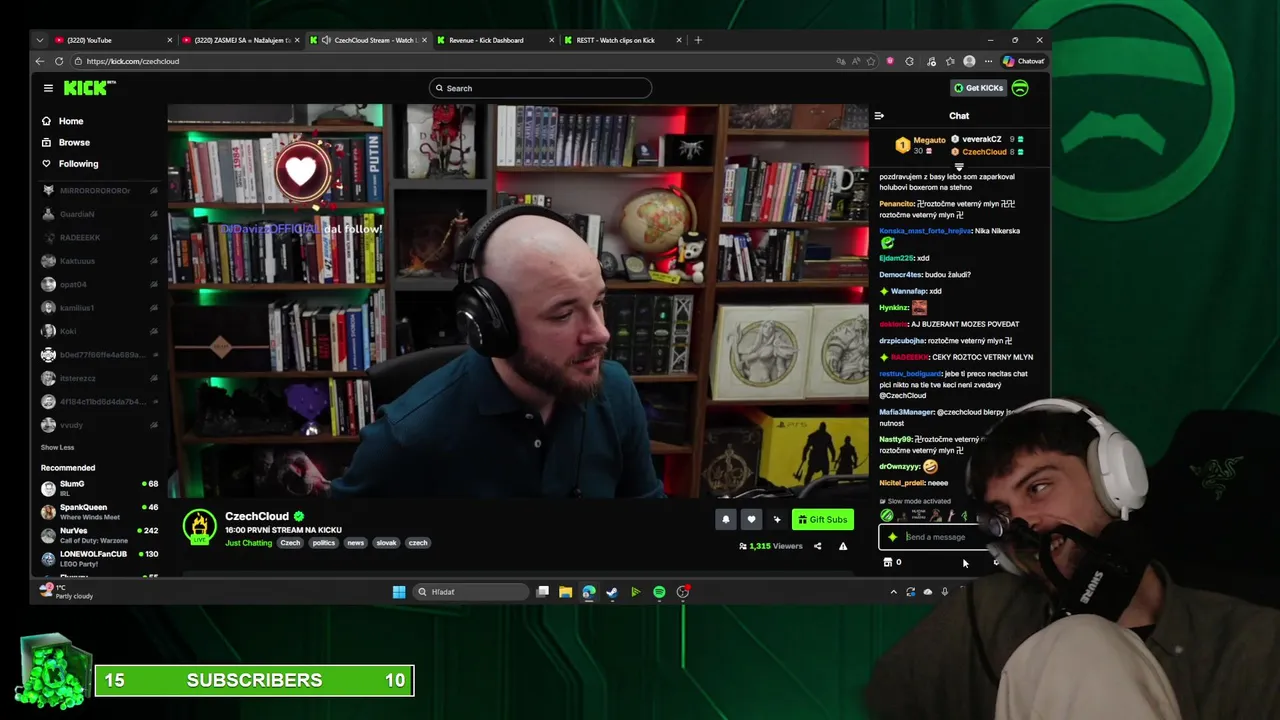Follow CzechCloud with the heart button
Screen dimensions: 1280x720
(x=751, y=519)
